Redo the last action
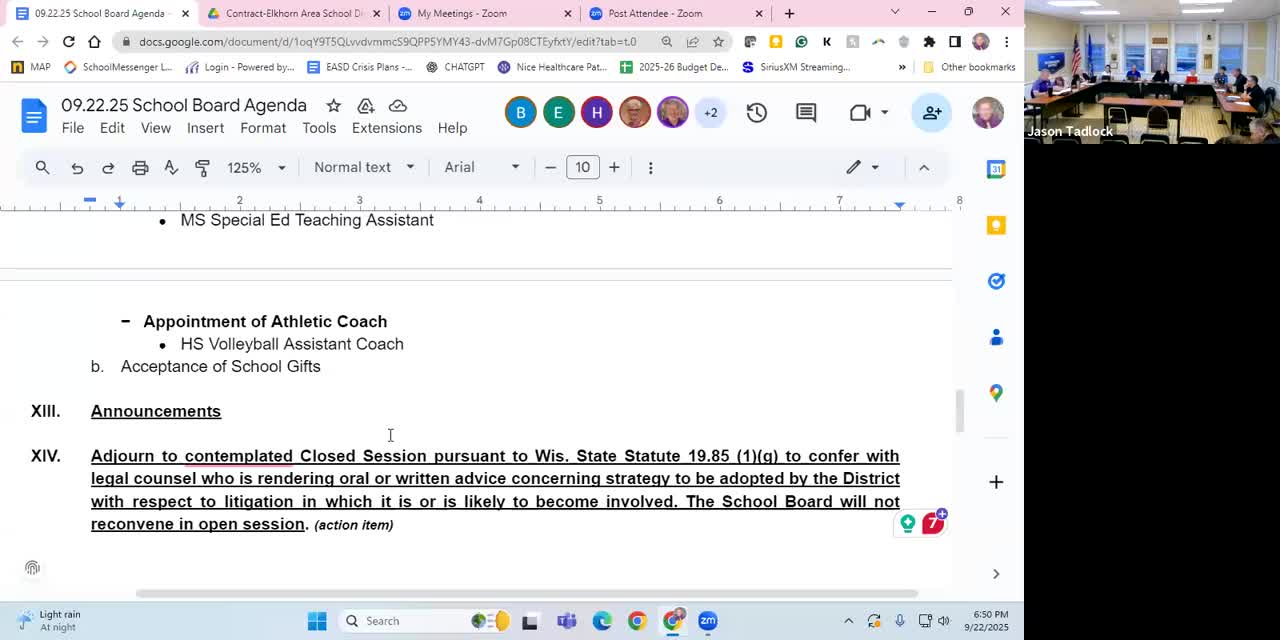Image resolution: width=1280 pixels, height=640 pixels. 108,167
